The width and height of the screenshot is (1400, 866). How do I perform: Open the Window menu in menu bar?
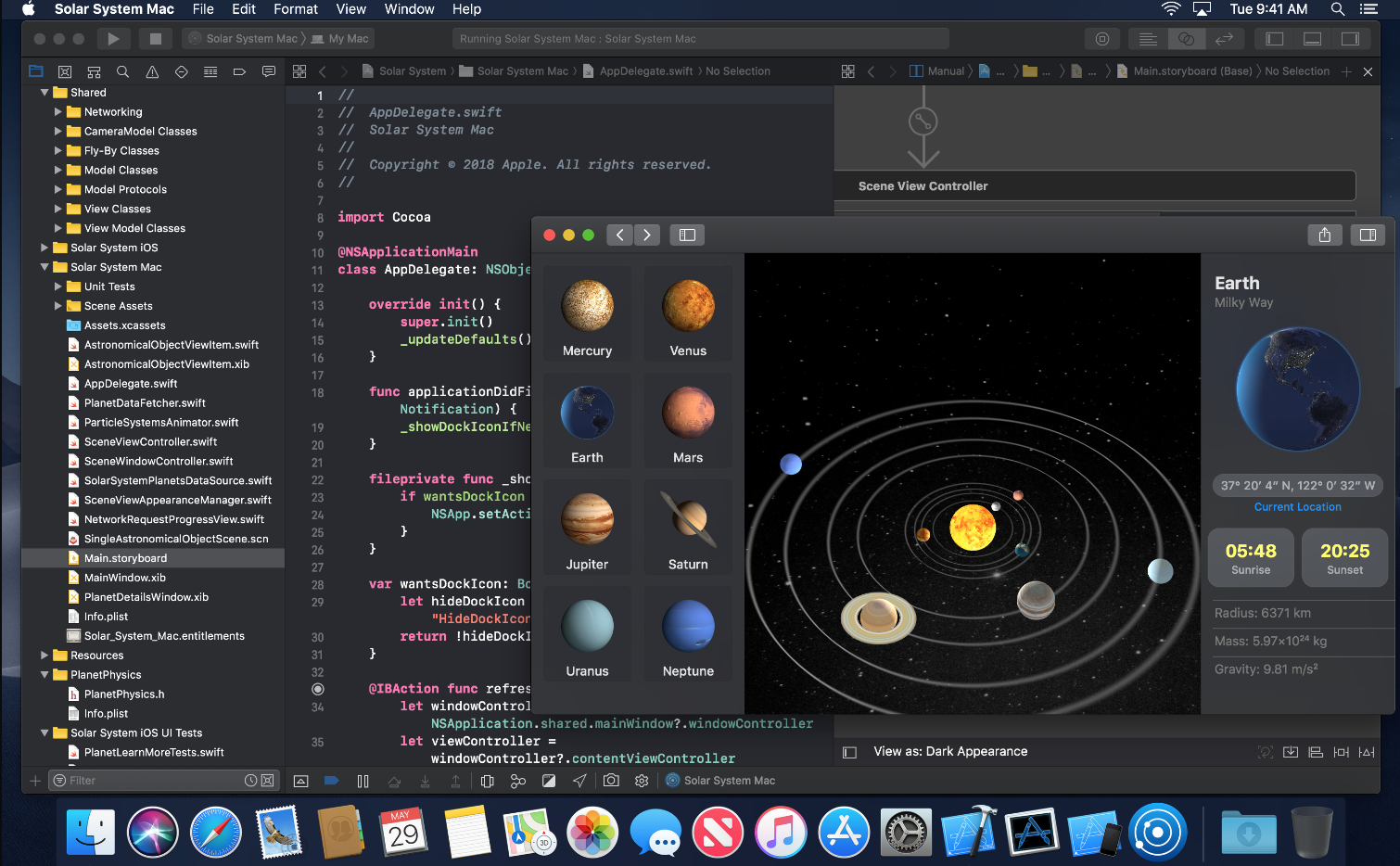click(x=409, y=9)
